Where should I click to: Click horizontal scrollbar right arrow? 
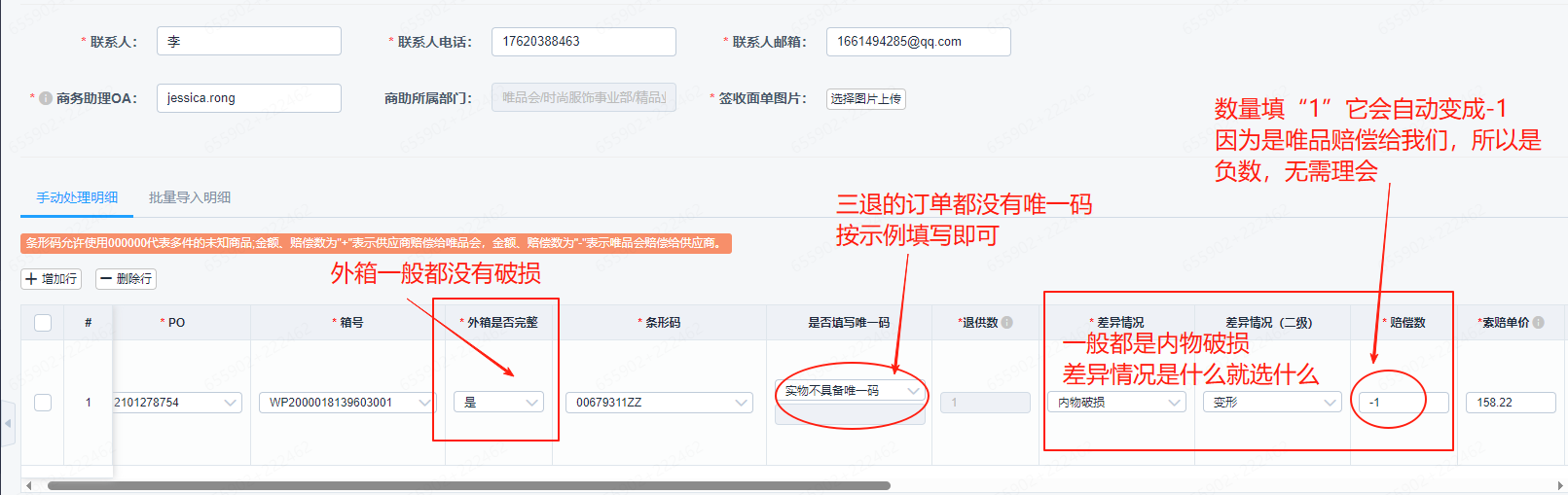(x=1560, y=485)
